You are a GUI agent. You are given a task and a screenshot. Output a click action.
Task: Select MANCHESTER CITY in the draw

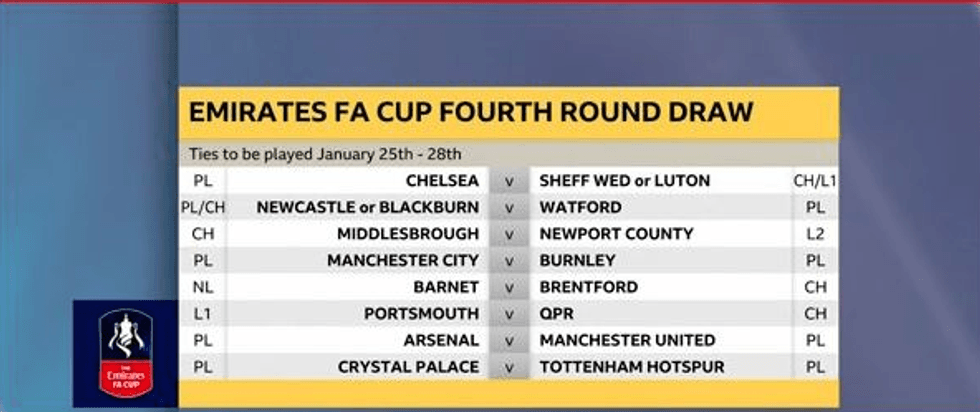pos(403,261)
